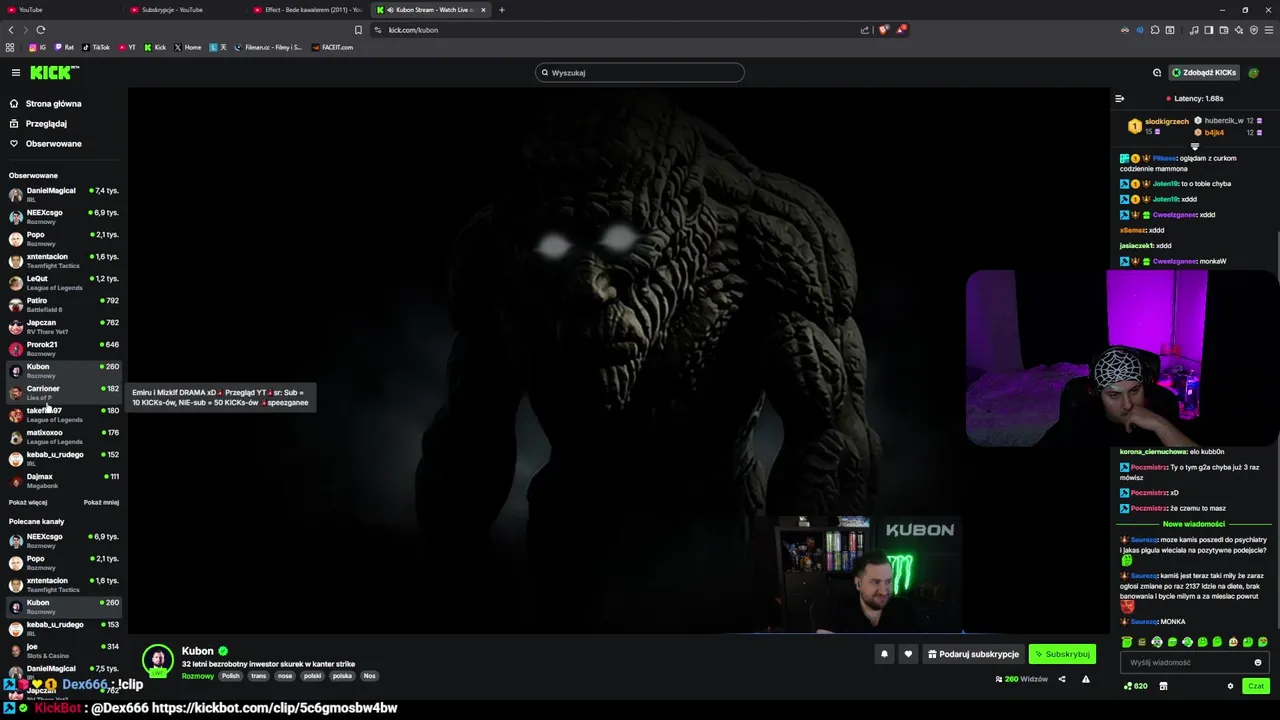Image resolution: width=1280 pixels, height=720 pixels.
Task: Open Patiro channel in sidebar
Action: point(64,304)
